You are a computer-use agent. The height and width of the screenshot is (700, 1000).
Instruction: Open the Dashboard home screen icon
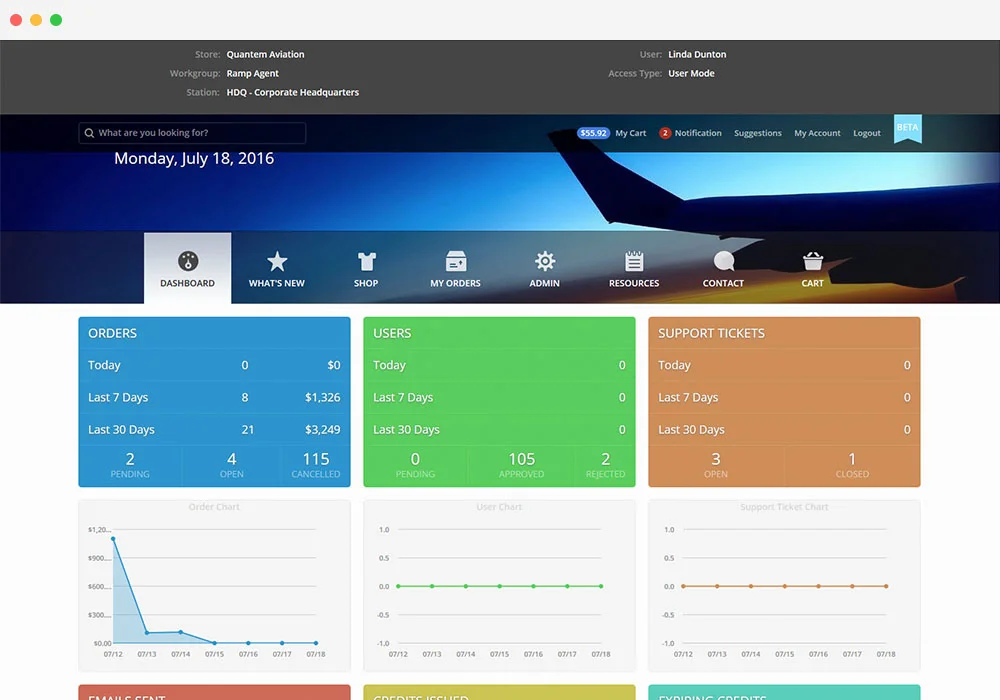pos(187,259)
